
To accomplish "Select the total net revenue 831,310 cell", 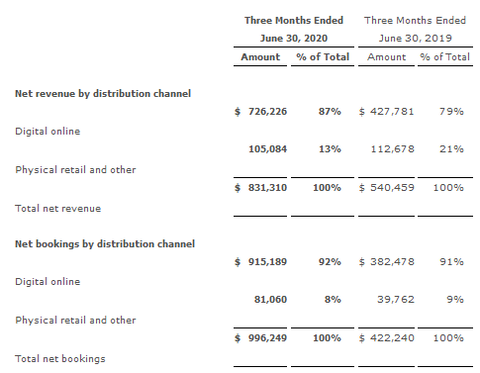I will coord(267,188).
